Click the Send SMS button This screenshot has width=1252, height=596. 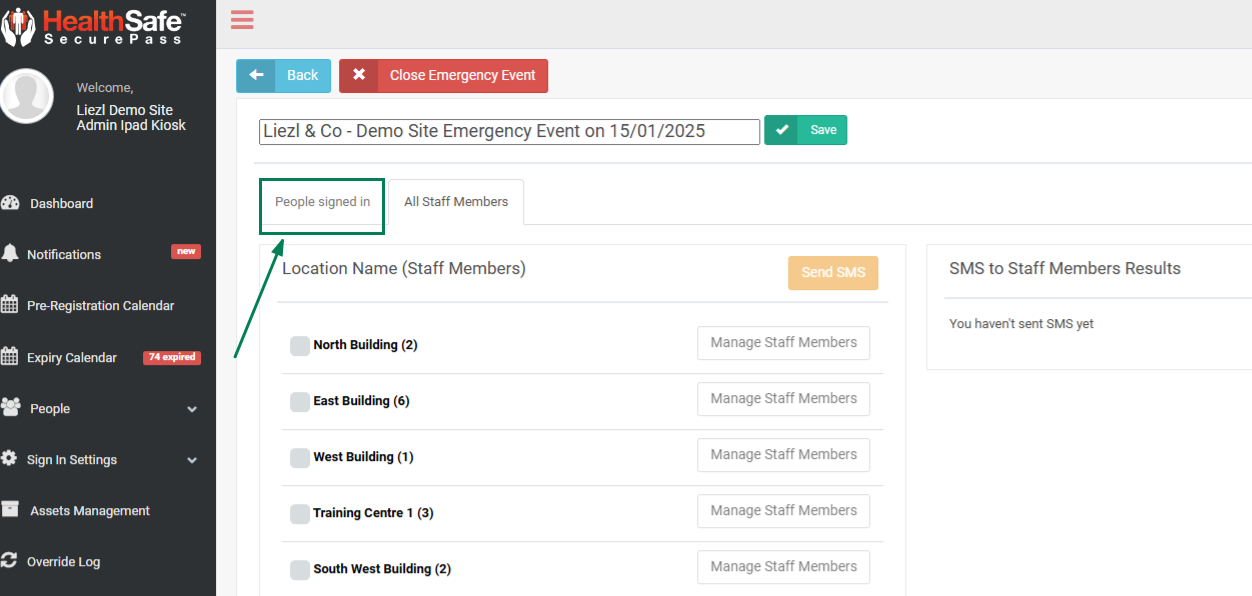pos(832,273)
